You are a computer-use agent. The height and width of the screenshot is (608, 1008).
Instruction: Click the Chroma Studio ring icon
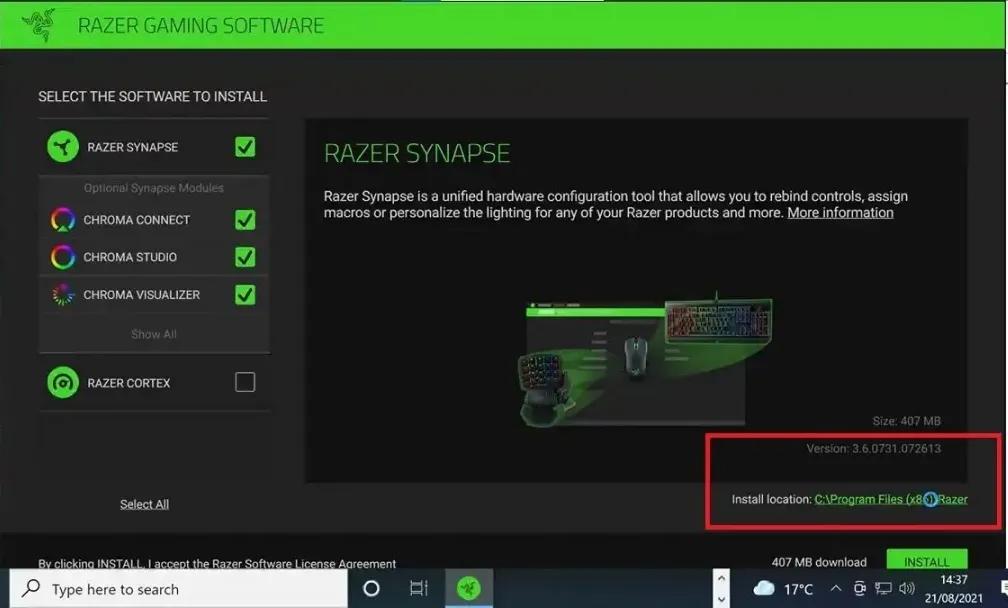point(63,257)
